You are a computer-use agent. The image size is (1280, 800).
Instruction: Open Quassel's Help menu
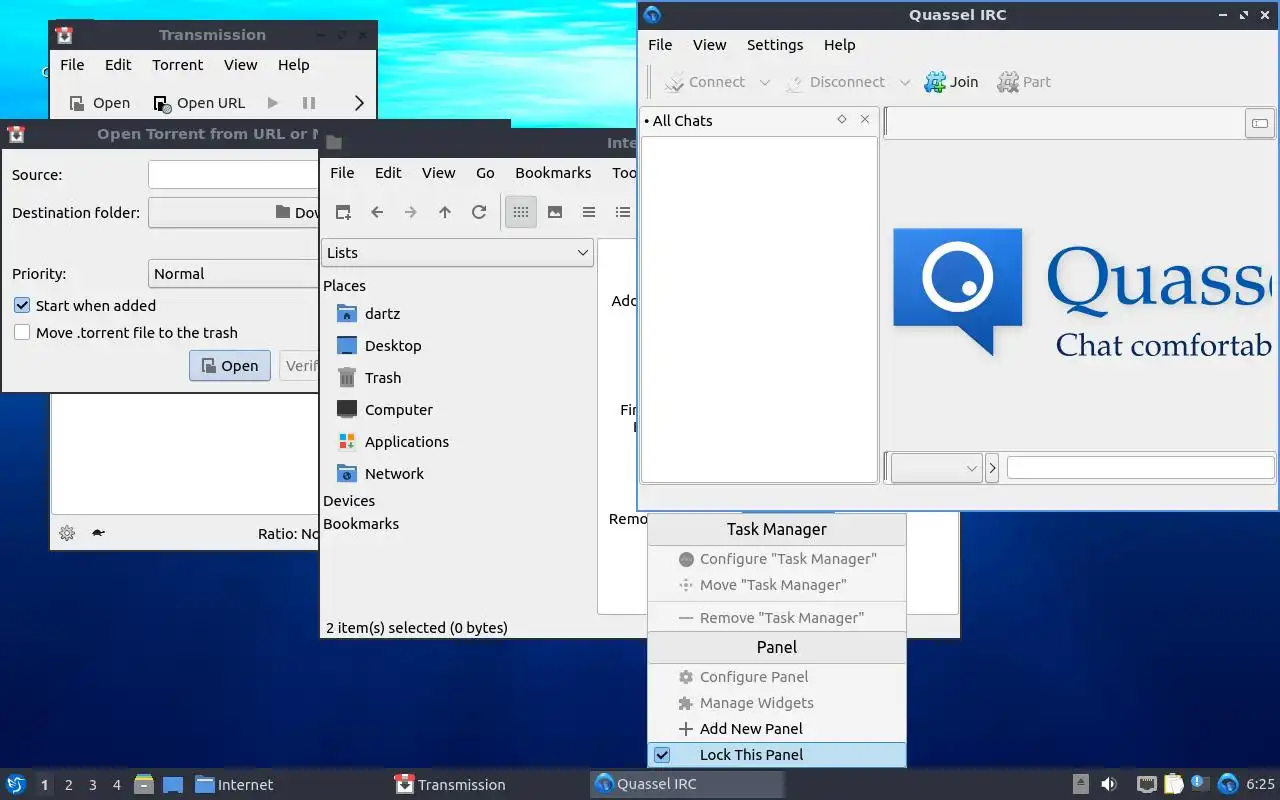tap(839, 45)
